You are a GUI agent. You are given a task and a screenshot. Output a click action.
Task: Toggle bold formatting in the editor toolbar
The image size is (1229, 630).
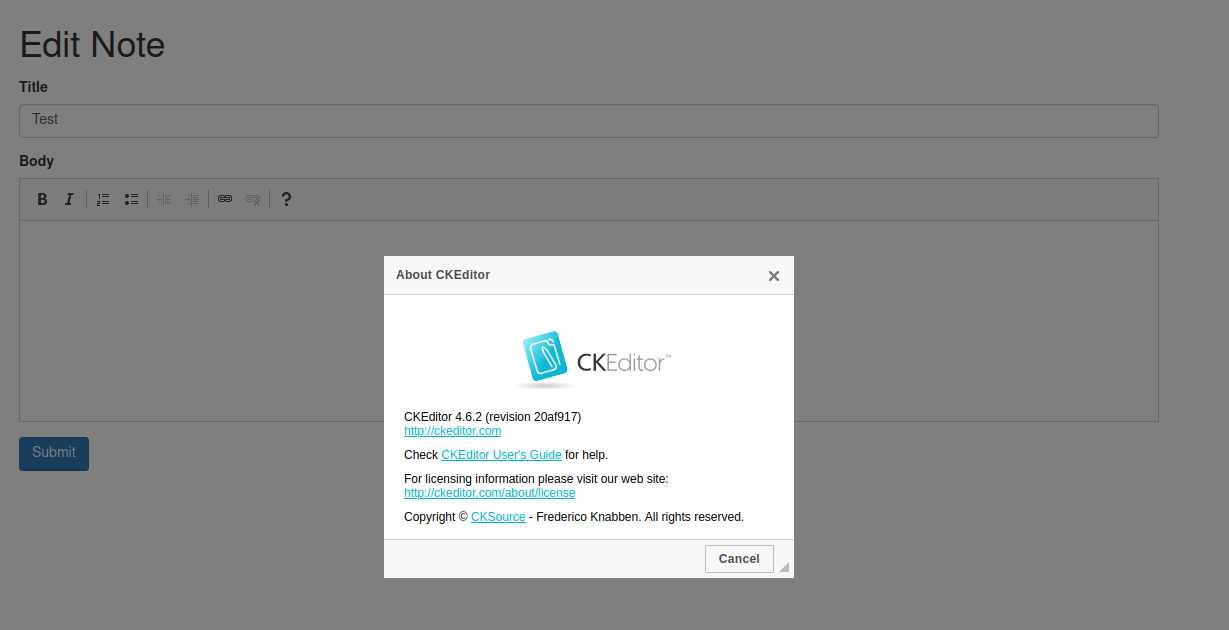[42, 199]
